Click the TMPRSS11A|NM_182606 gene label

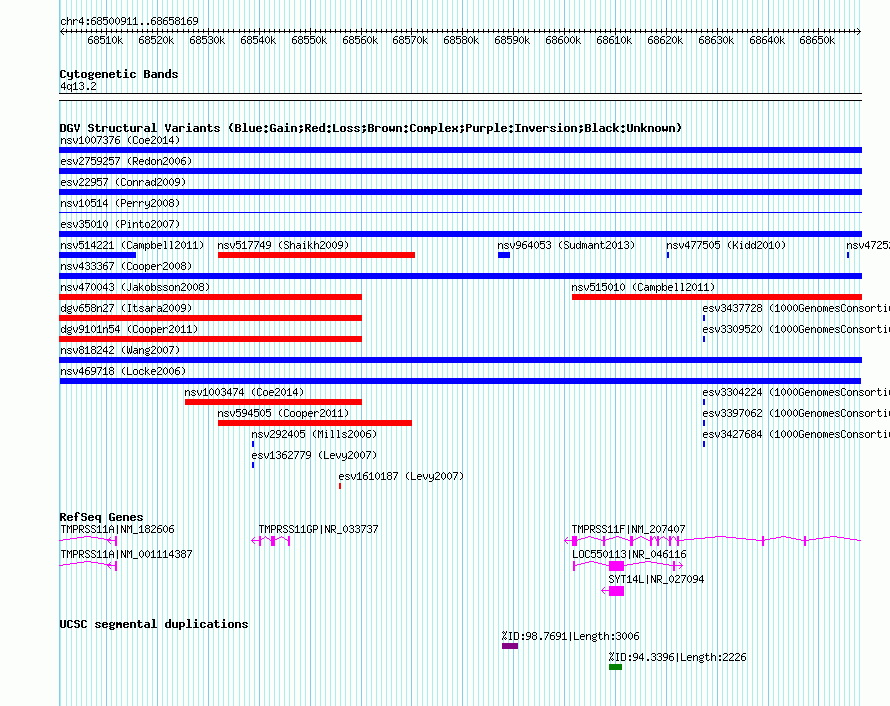tap(117, 530)
